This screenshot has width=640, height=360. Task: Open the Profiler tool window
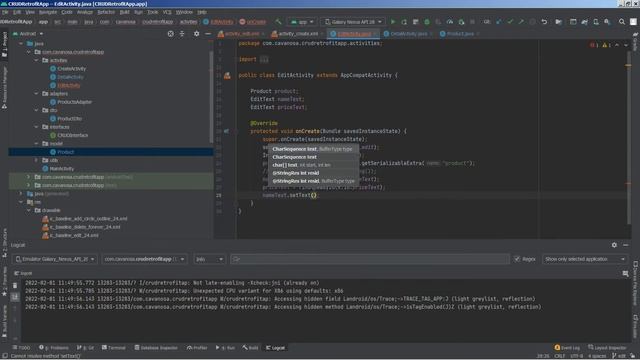click(x=197, y=348)
